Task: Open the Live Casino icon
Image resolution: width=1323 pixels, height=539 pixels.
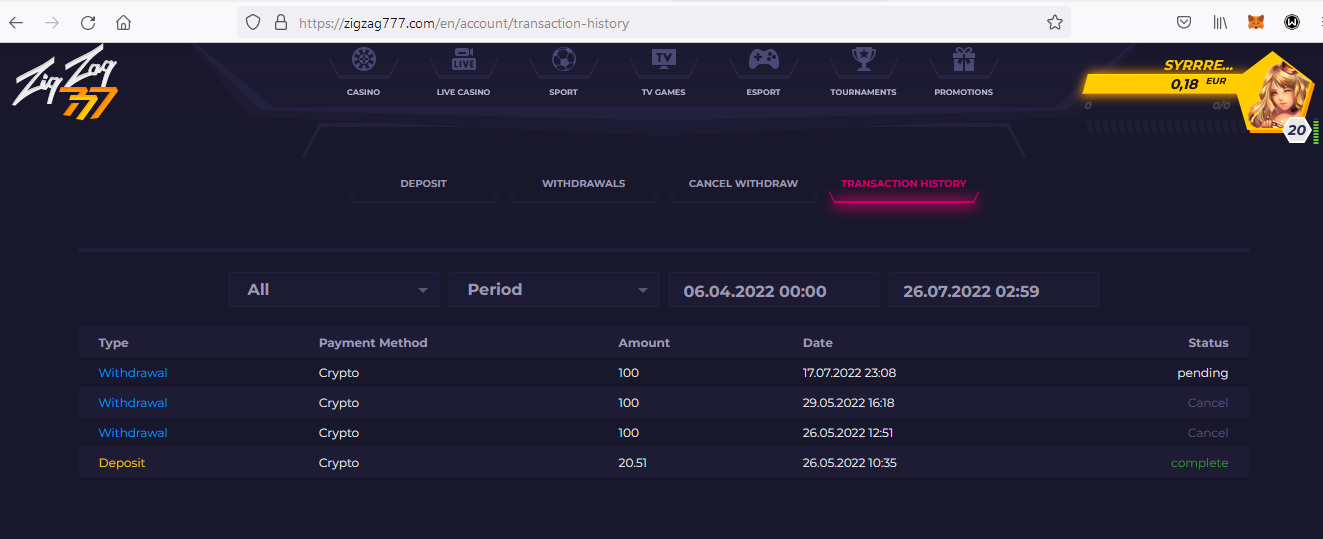Action: 463,61
